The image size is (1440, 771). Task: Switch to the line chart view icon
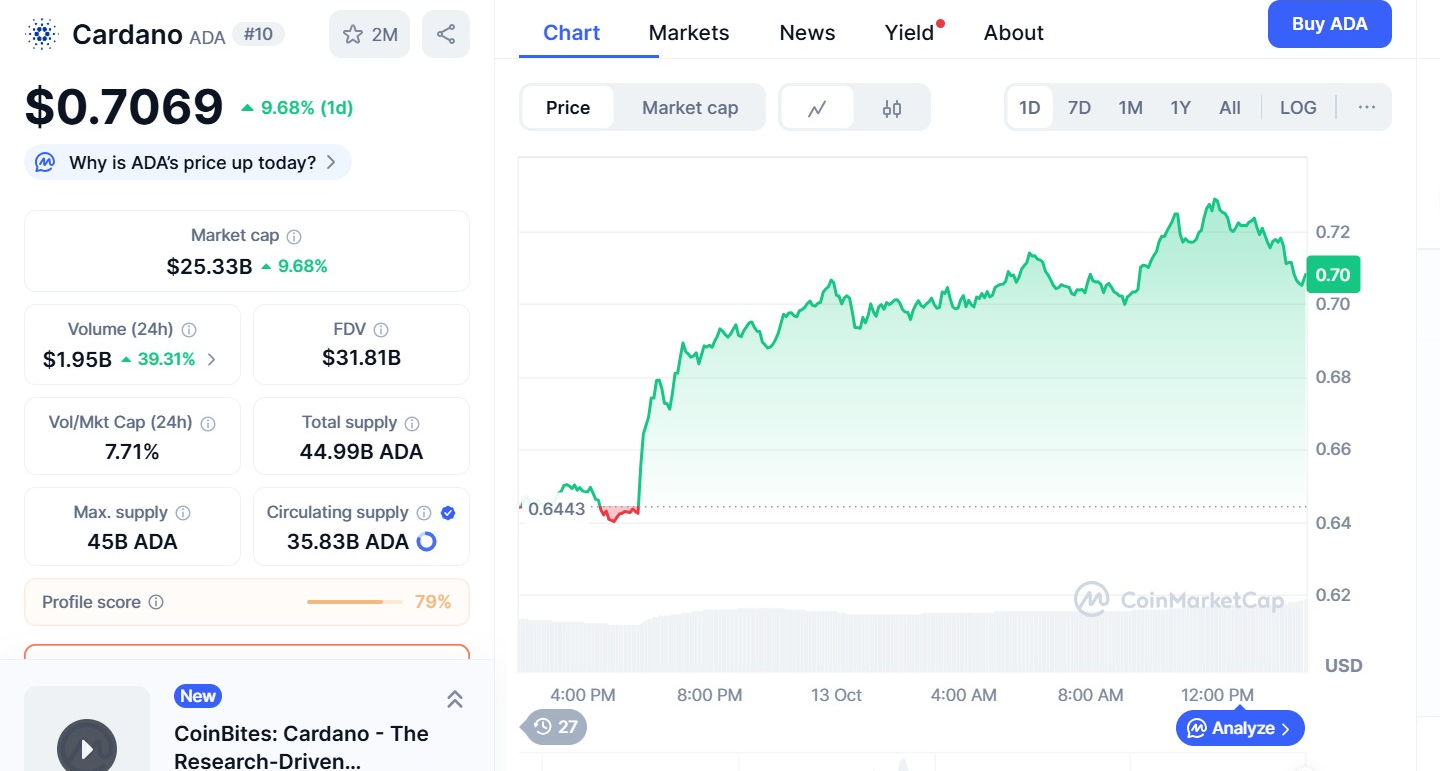[x=817, y=108]
